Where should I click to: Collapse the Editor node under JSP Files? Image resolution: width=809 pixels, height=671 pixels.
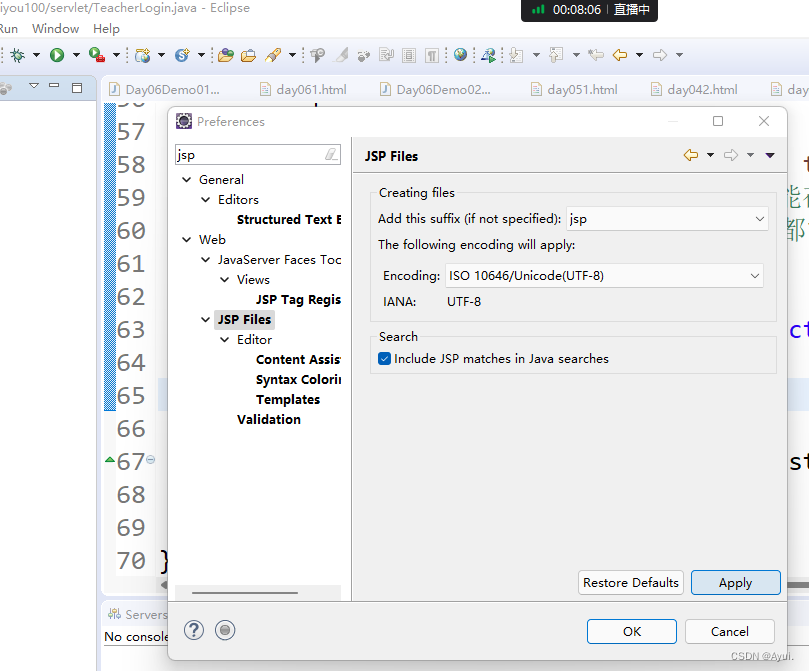(x=224, y=339)
